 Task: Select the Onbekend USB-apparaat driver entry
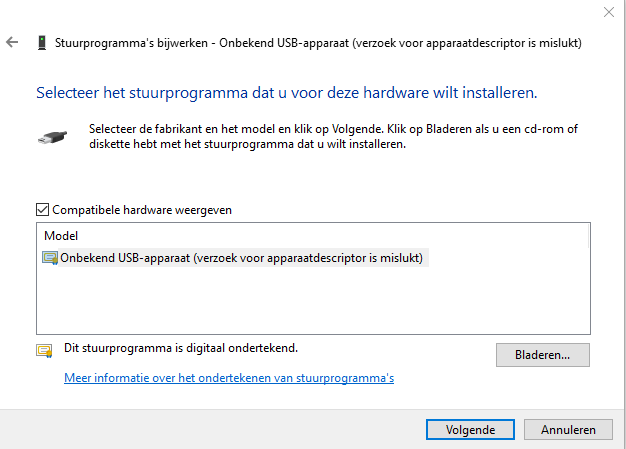[x=241, y=258]
